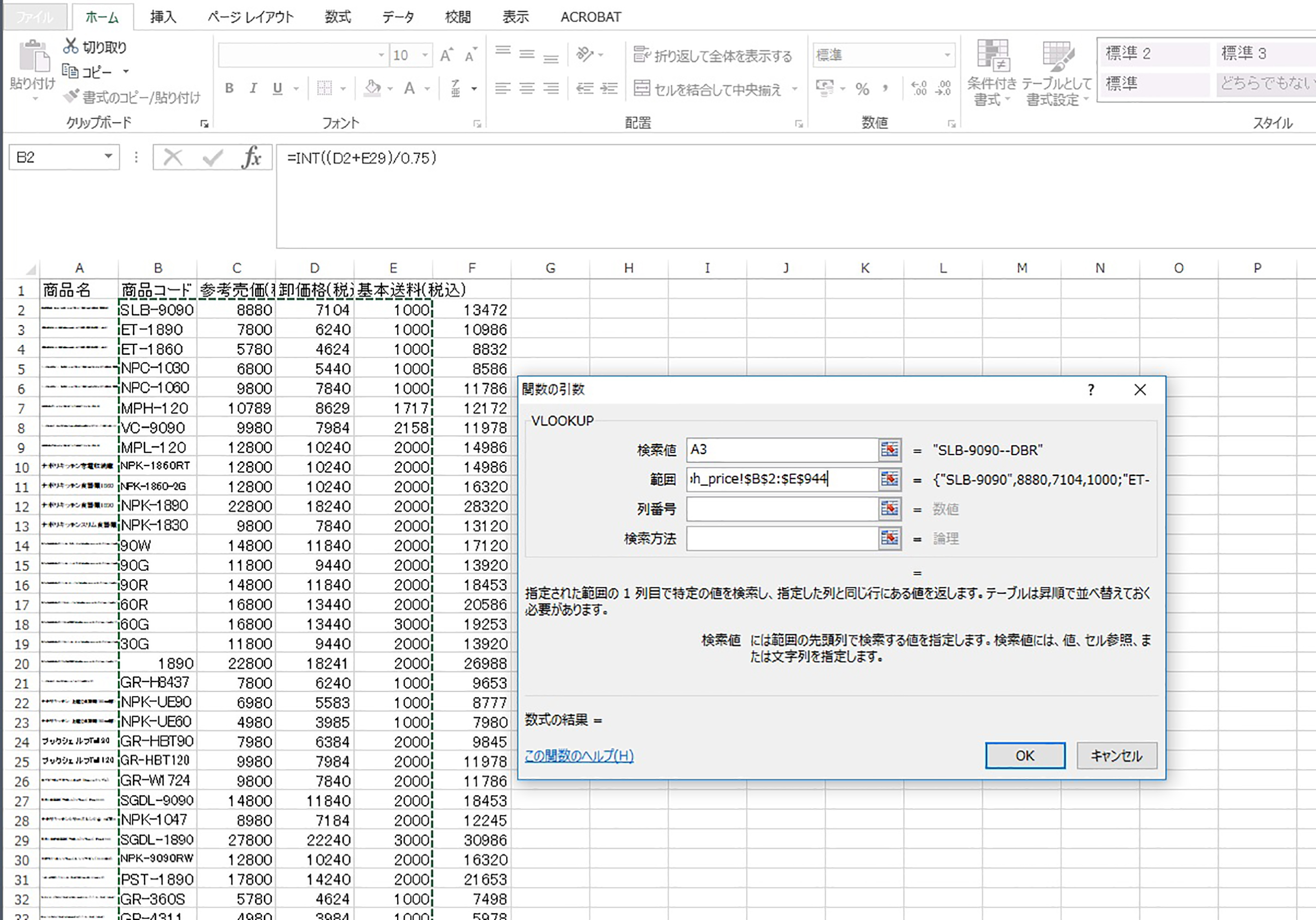
Task: Open the Merge and Center dropdown arrow
Action: [795, 89]
